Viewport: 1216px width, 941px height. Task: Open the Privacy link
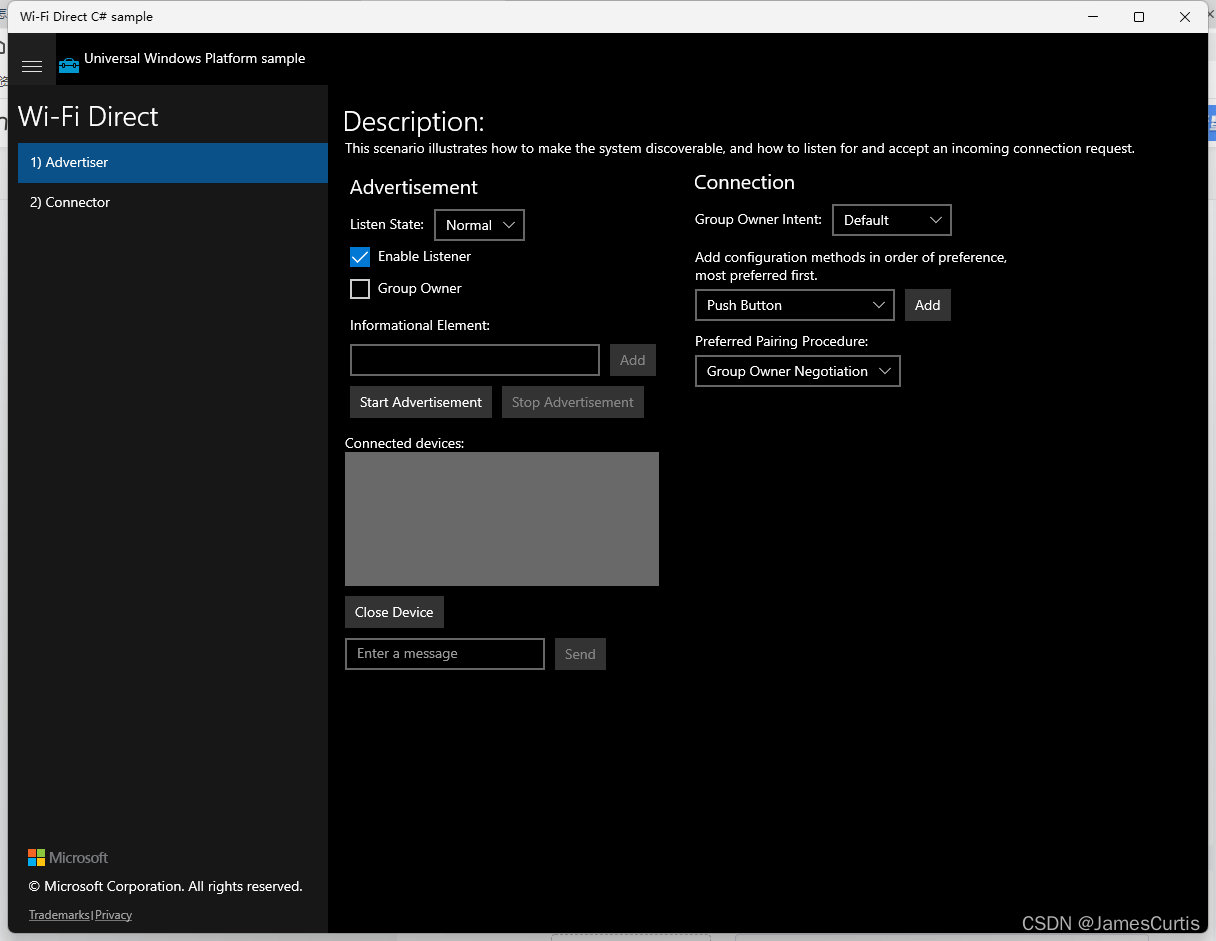[x=114, y=915]
